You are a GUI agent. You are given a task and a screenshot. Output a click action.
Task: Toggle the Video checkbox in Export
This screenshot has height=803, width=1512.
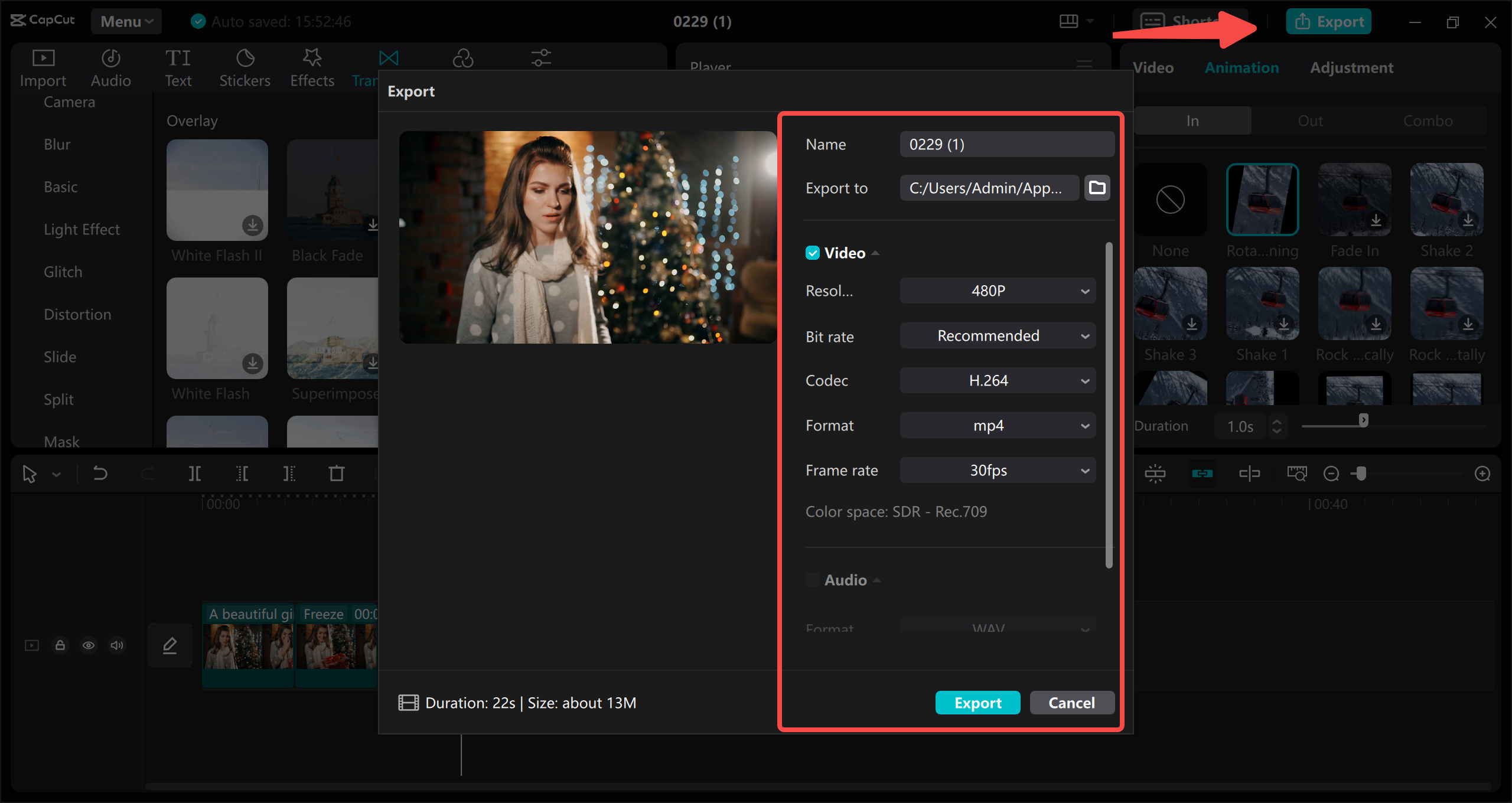810,252
